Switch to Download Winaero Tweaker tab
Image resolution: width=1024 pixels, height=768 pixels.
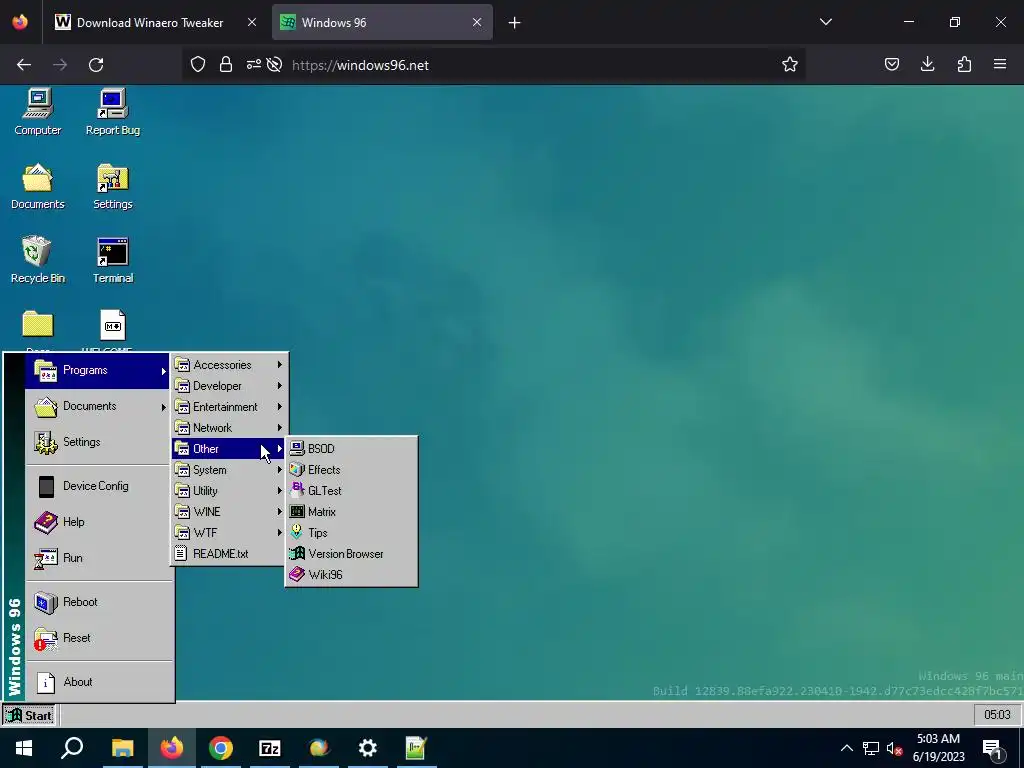[150, 22]
